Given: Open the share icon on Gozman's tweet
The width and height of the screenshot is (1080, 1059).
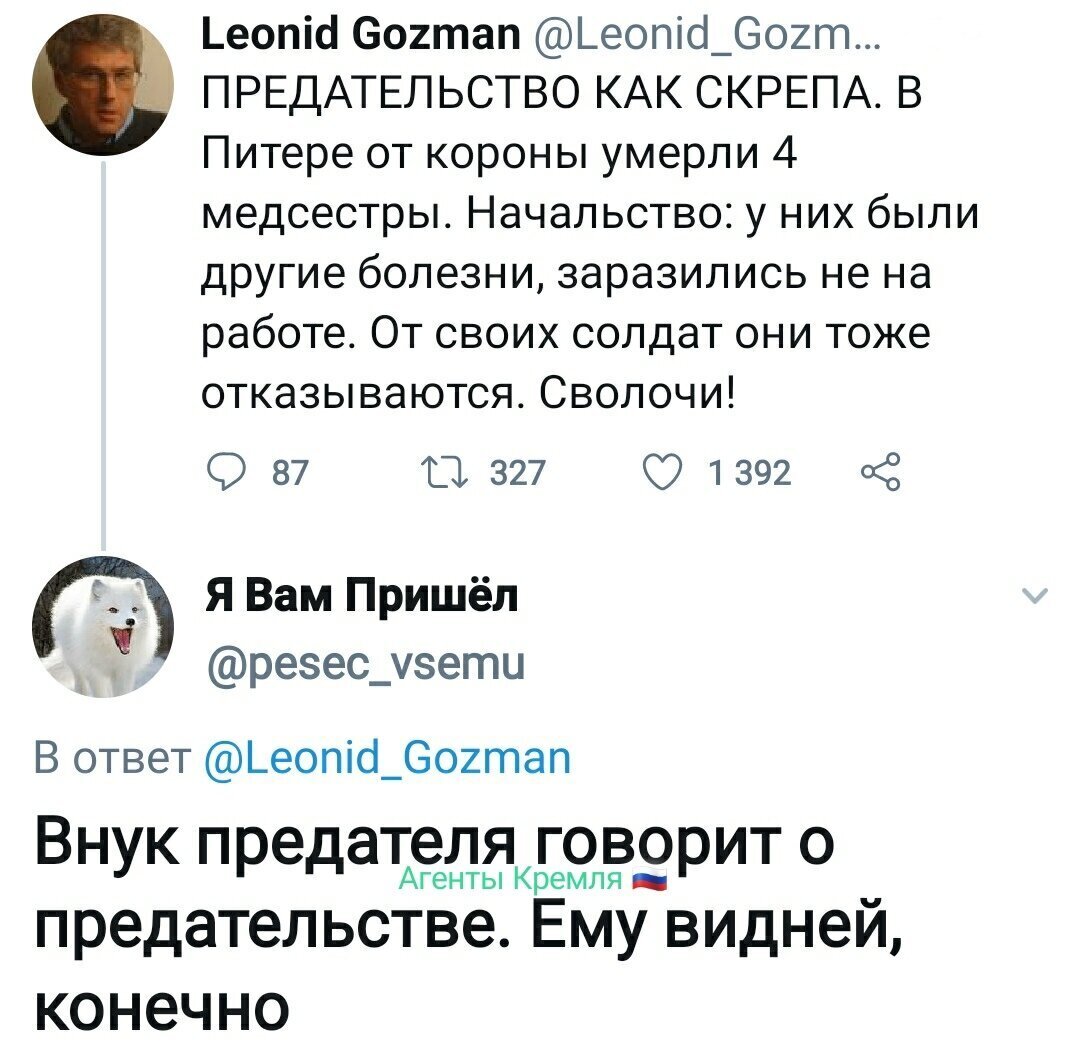Looking at the screenshot, I should (x=880, y=472).
